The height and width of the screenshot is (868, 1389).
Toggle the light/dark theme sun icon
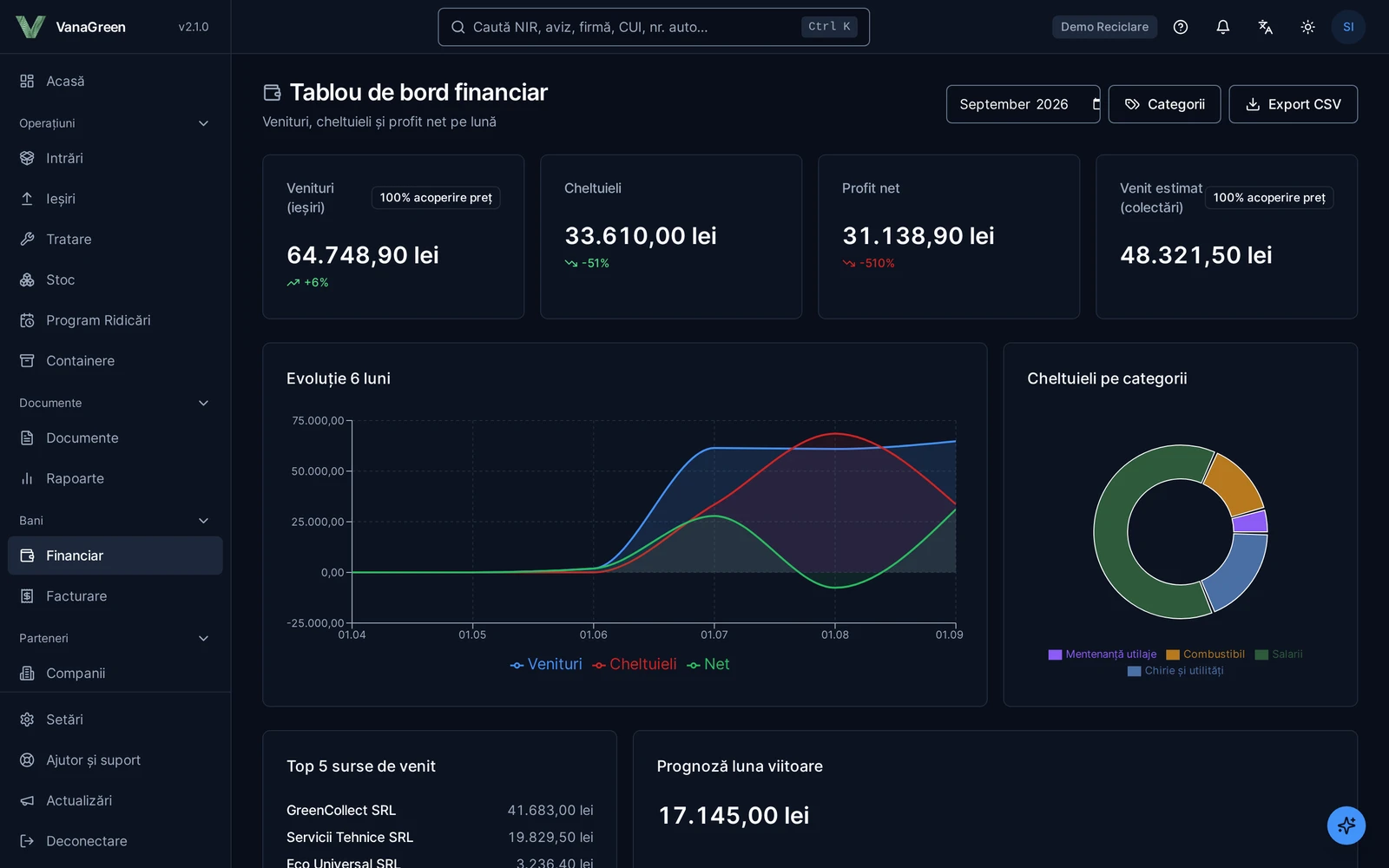1308,27
